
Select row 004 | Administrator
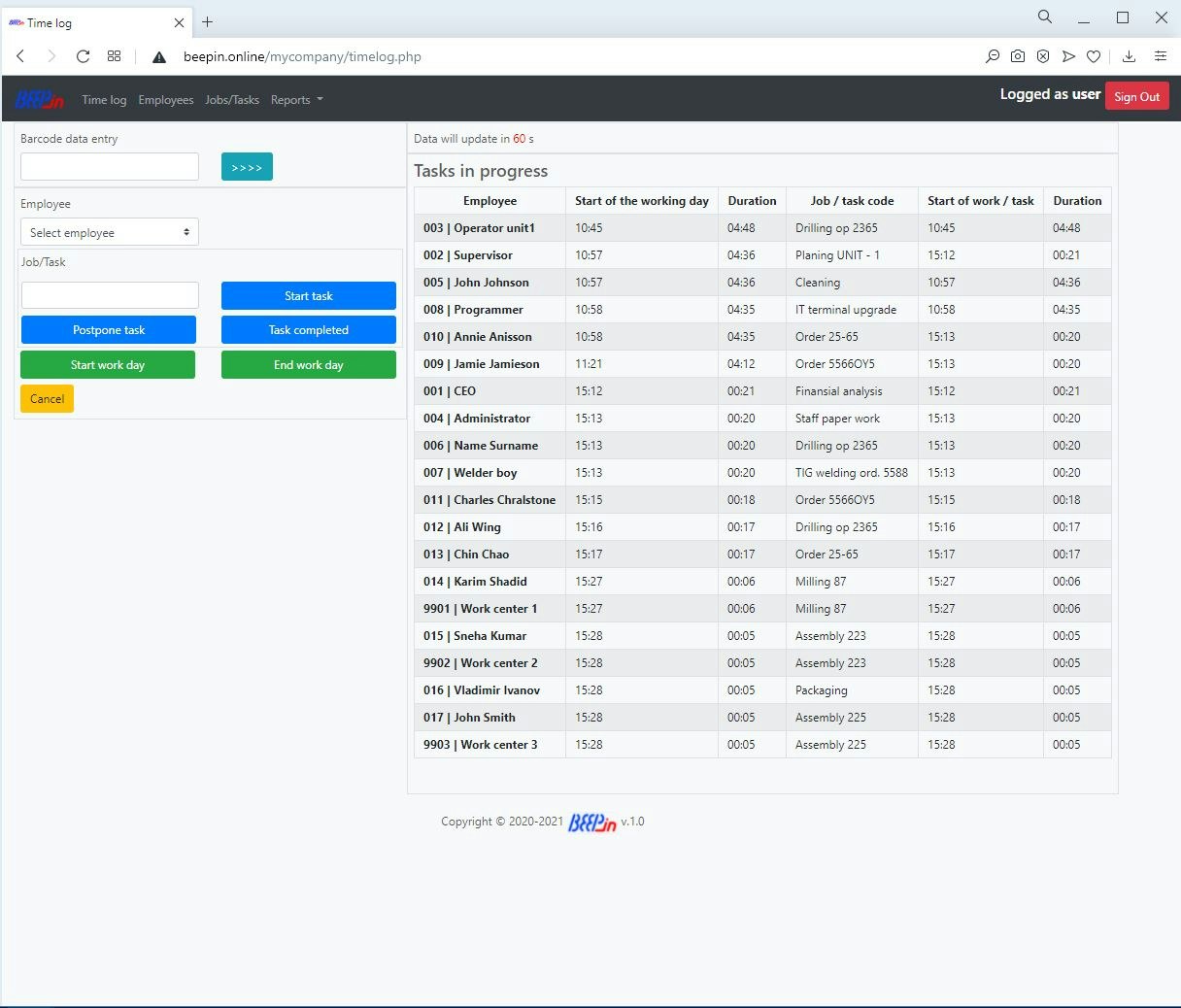pyautogui.click(x=762, y=419)
